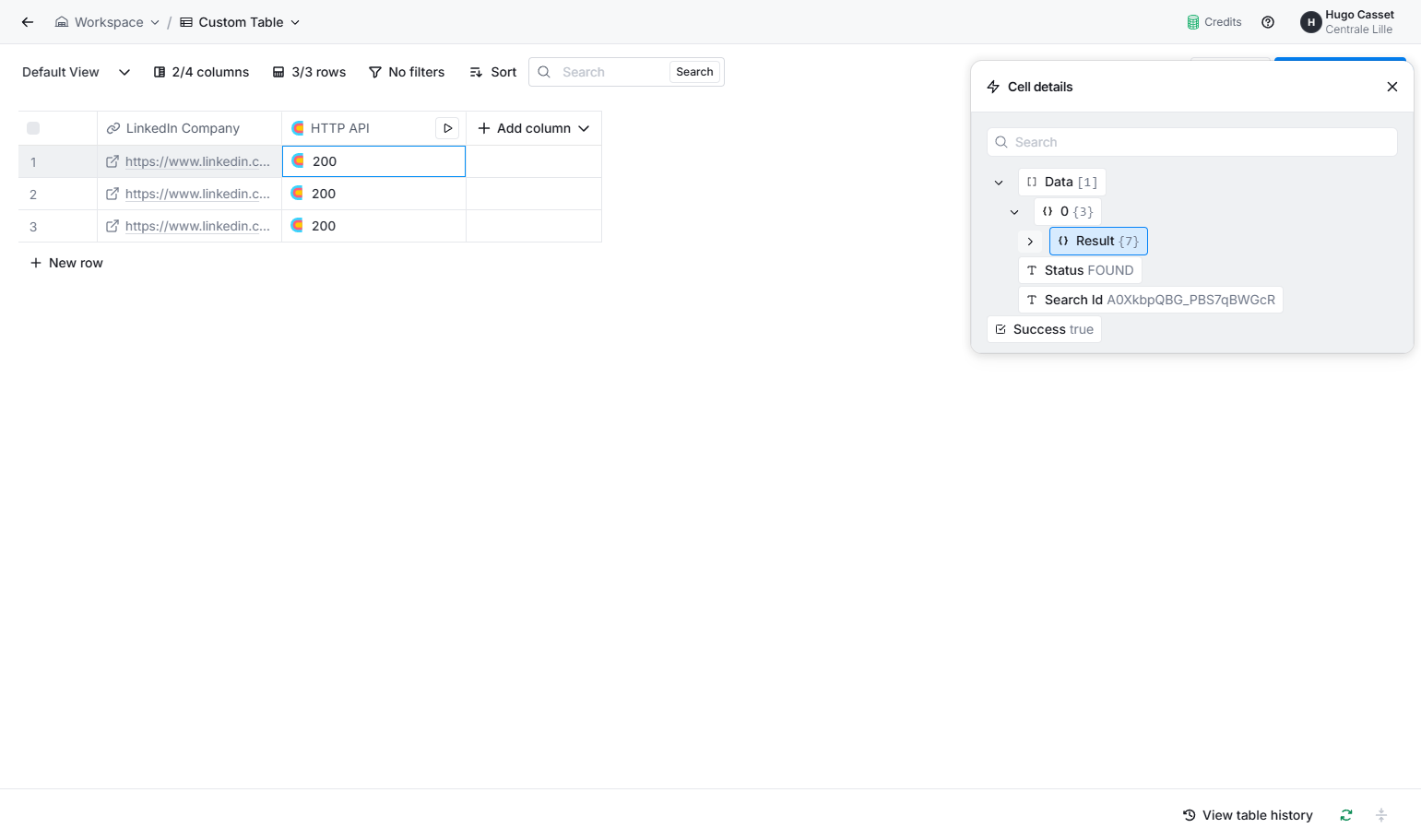This screenshot has width=1421, height=840.
Task: Toggle the select-all rows checkbox
Action: (x=33, y=128)
